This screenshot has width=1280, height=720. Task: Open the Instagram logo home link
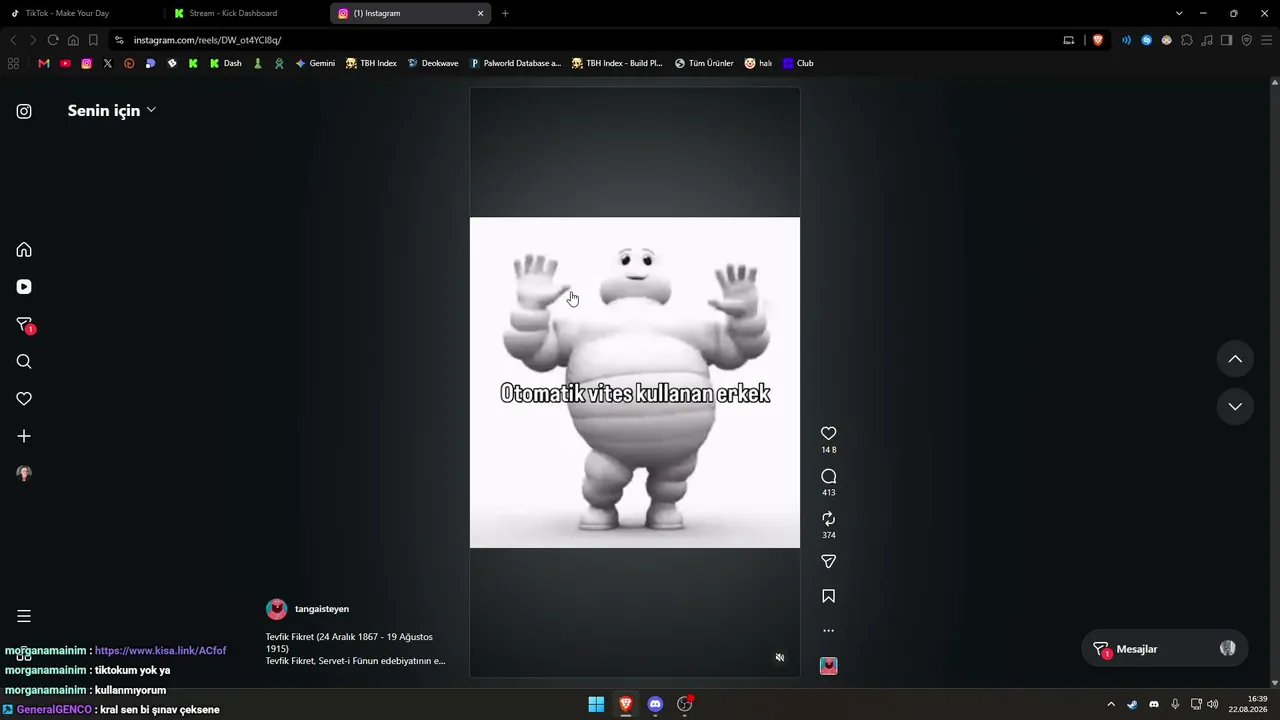click(24, 111)
